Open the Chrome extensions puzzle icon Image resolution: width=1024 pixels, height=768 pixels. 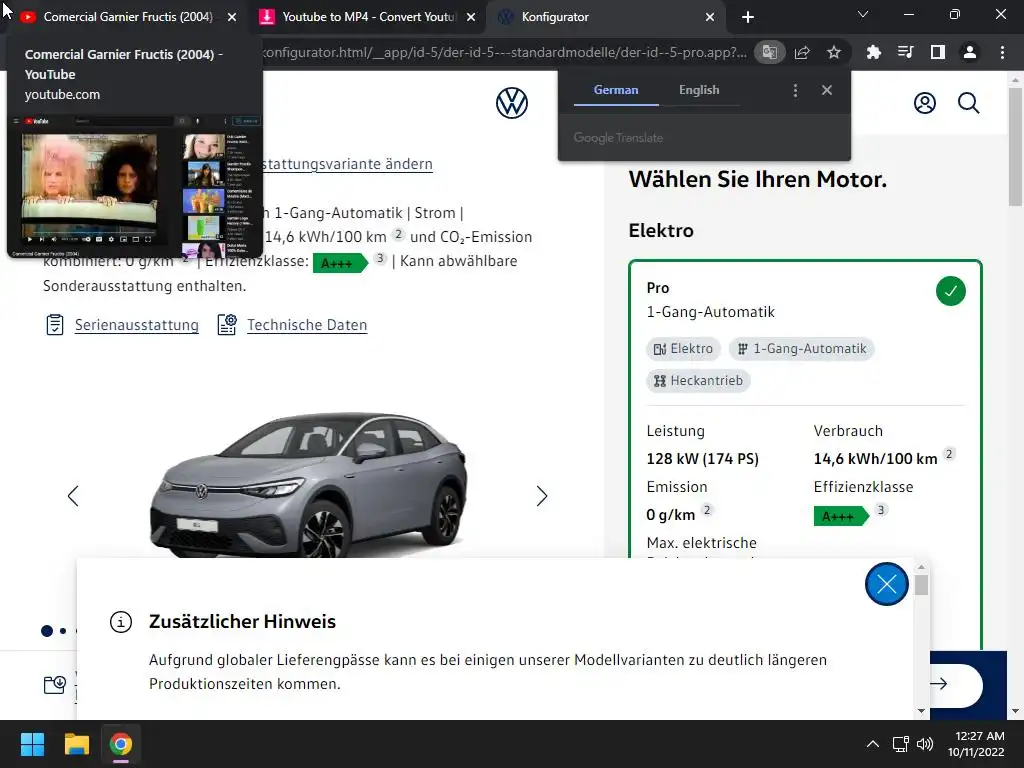click(x=873, y=52)
